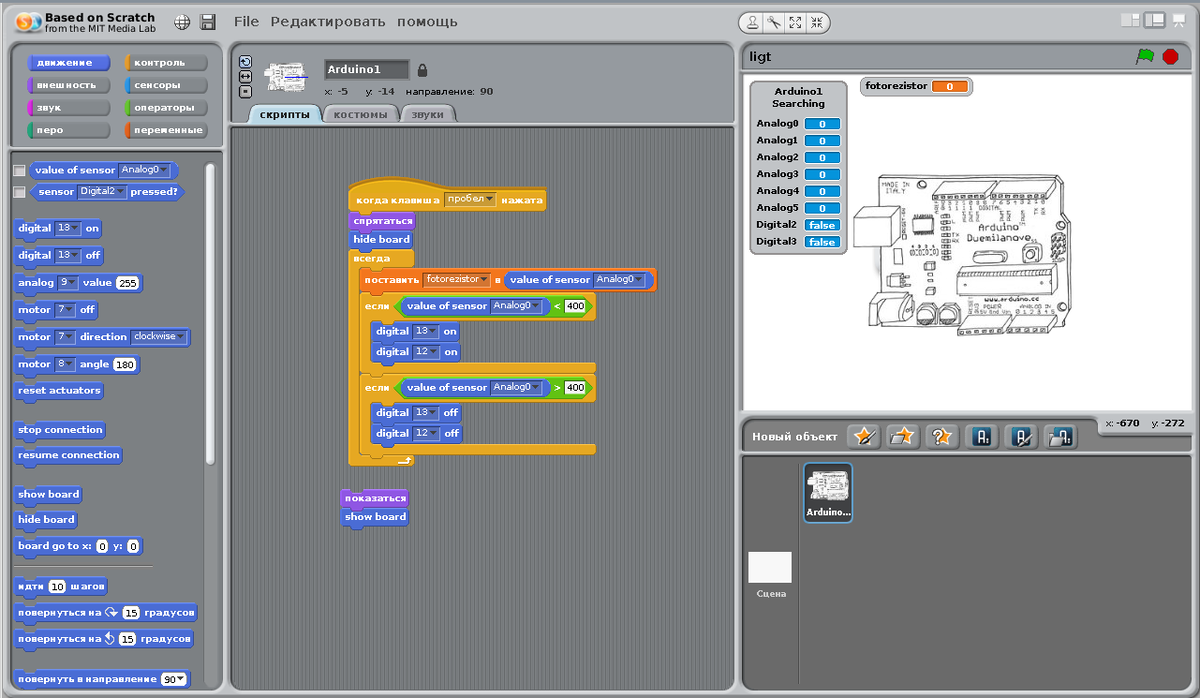The width and height of the screenshot is (1200, 698).
Task: Click the resume connection block
Action: tap(68, 455)
